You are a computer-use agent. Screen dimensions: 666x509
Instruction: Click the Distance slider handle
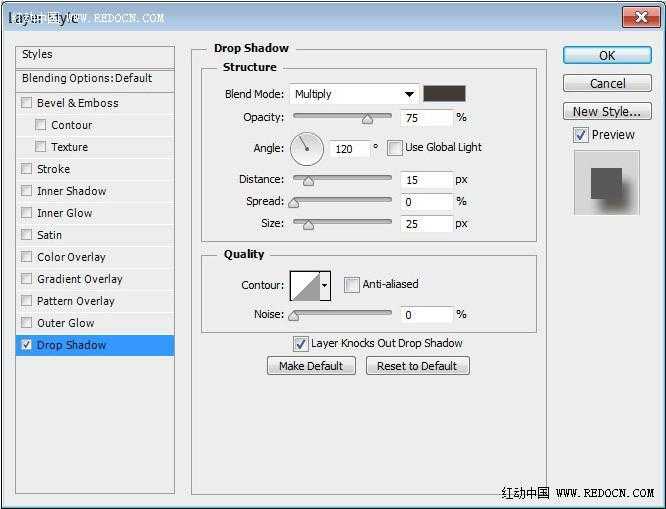click(309, 182)
